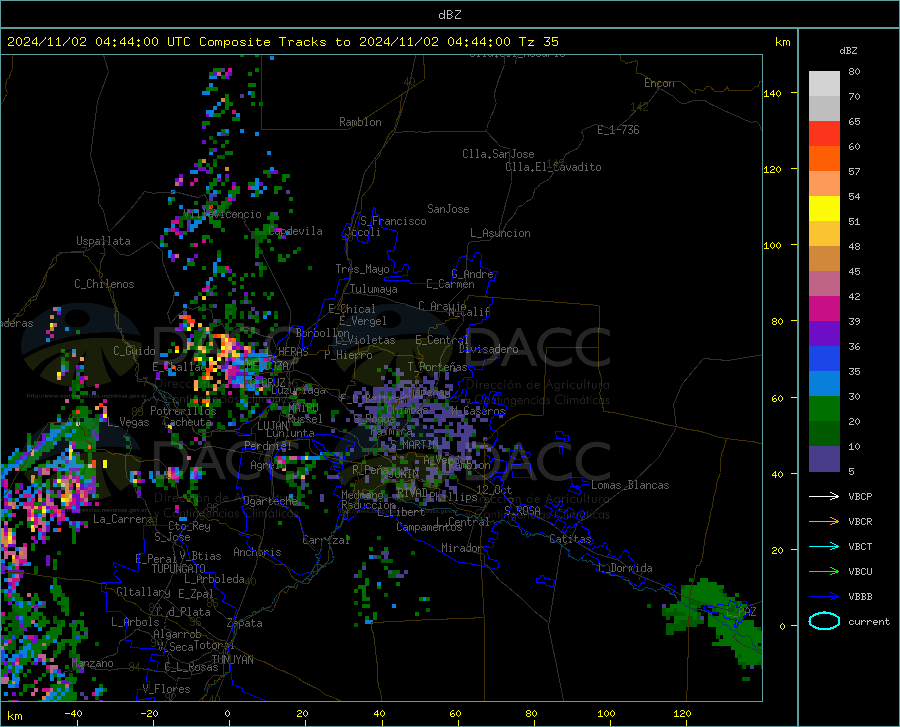Click the white VBCP arrow in the legend
This screenshot has height=727, width=900.
(824, 496)
